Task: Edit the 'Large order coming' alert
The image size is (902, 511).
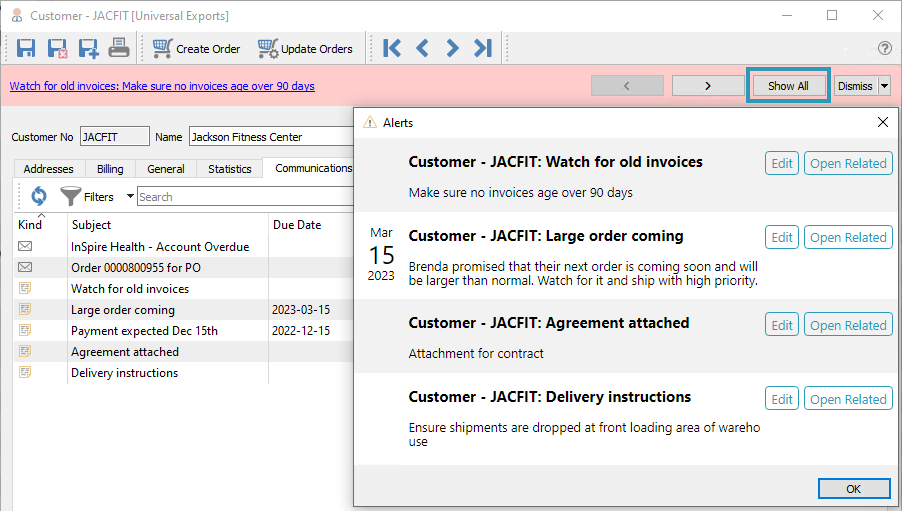Action: click(x=782, y=237)
